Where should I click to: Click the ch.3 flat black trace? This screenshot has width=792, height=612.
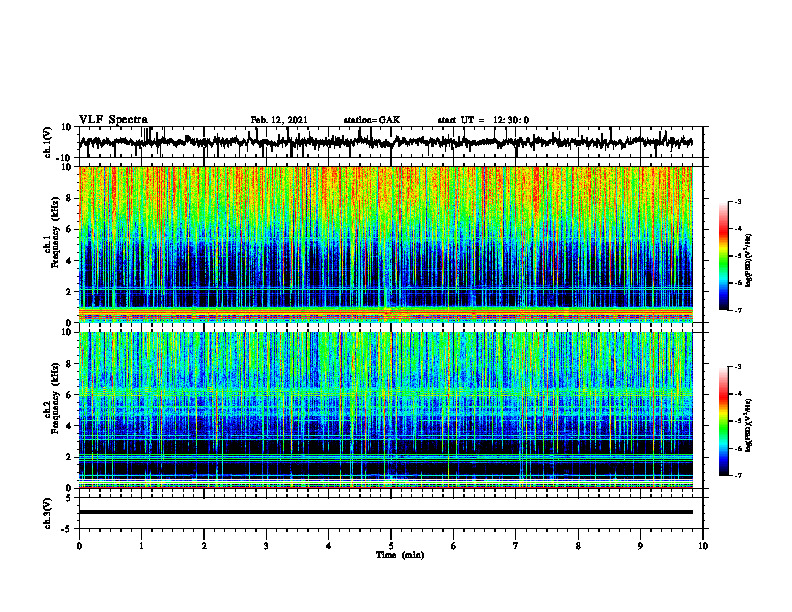click(386, 512)
